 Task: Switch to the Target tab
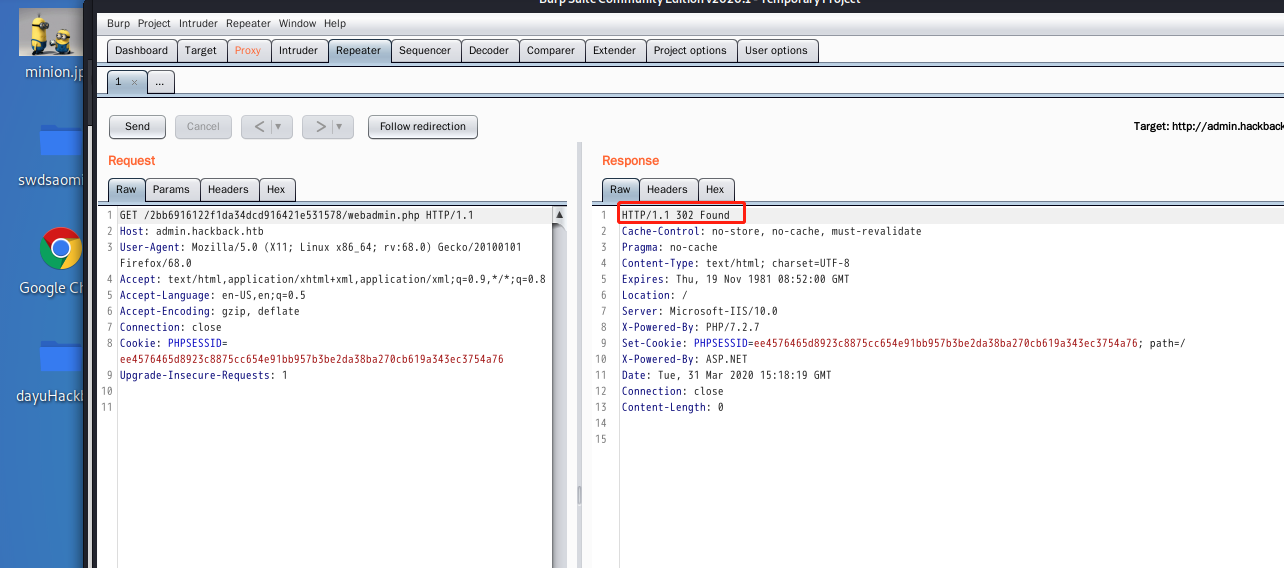[201, 50]
